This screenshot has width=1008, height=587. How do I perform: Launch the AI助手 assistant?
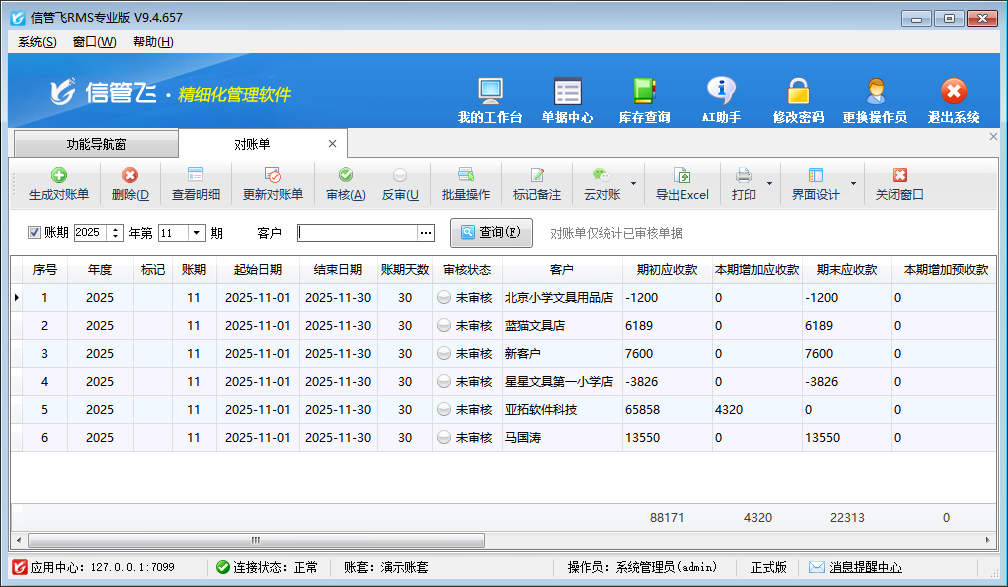(x=721, y=100)
